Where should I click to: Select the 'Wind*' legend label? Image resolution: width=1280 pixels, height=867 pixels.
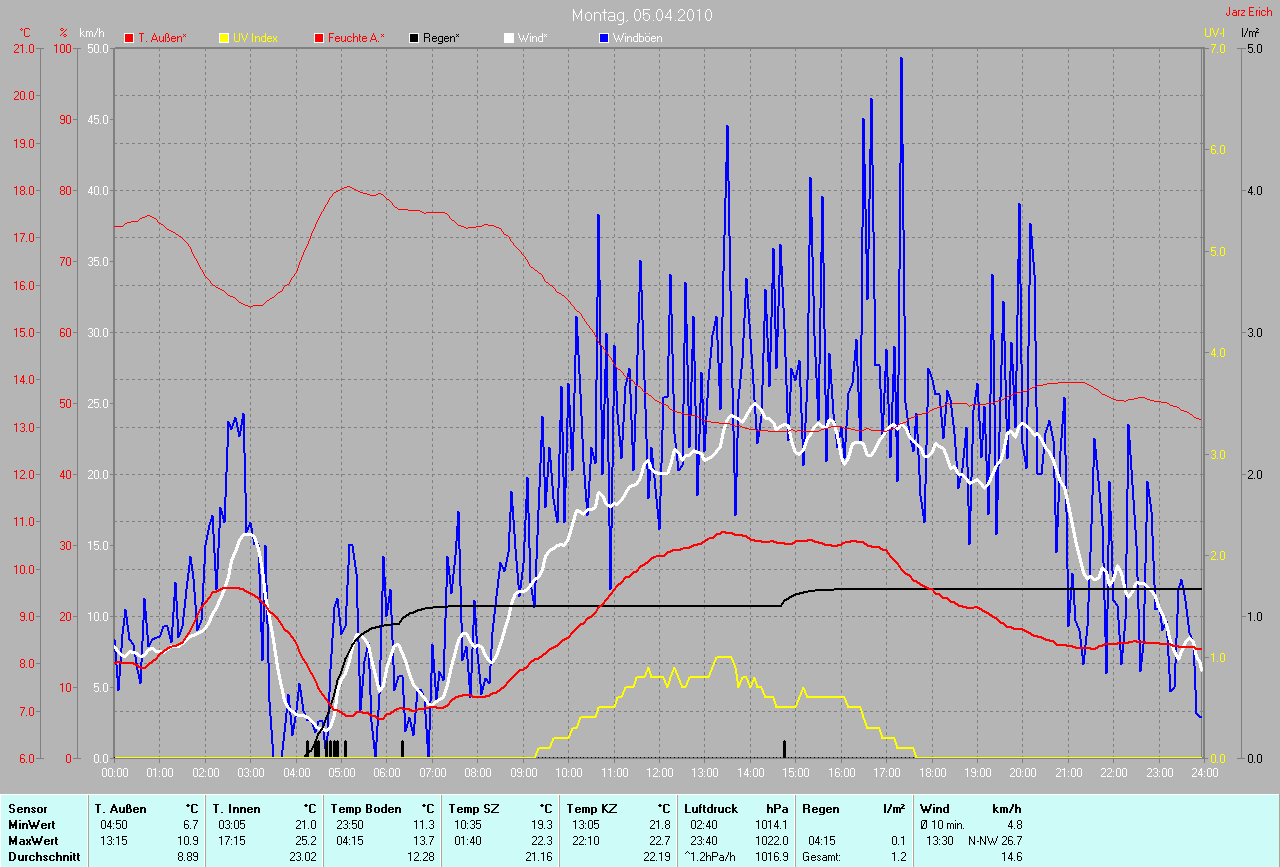(532, 38)
